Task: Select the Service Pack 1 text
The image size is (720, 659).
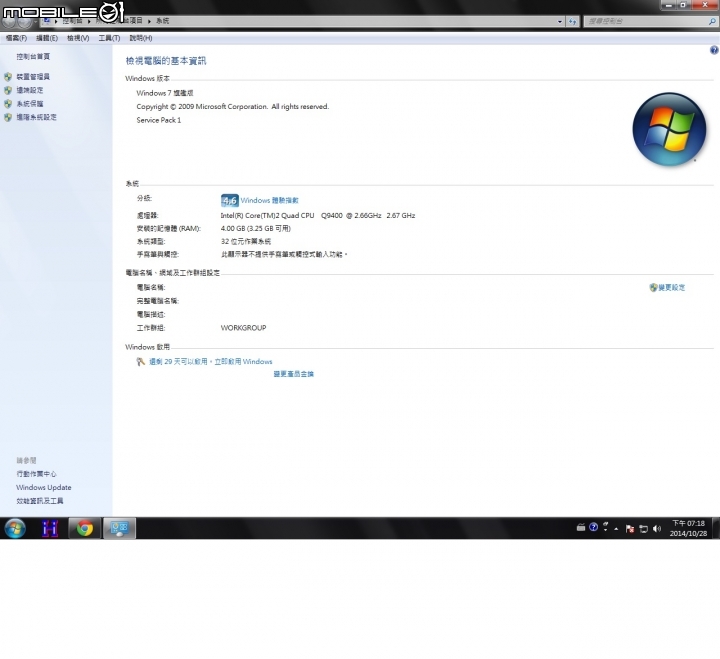Action: (x=159, y=120)
